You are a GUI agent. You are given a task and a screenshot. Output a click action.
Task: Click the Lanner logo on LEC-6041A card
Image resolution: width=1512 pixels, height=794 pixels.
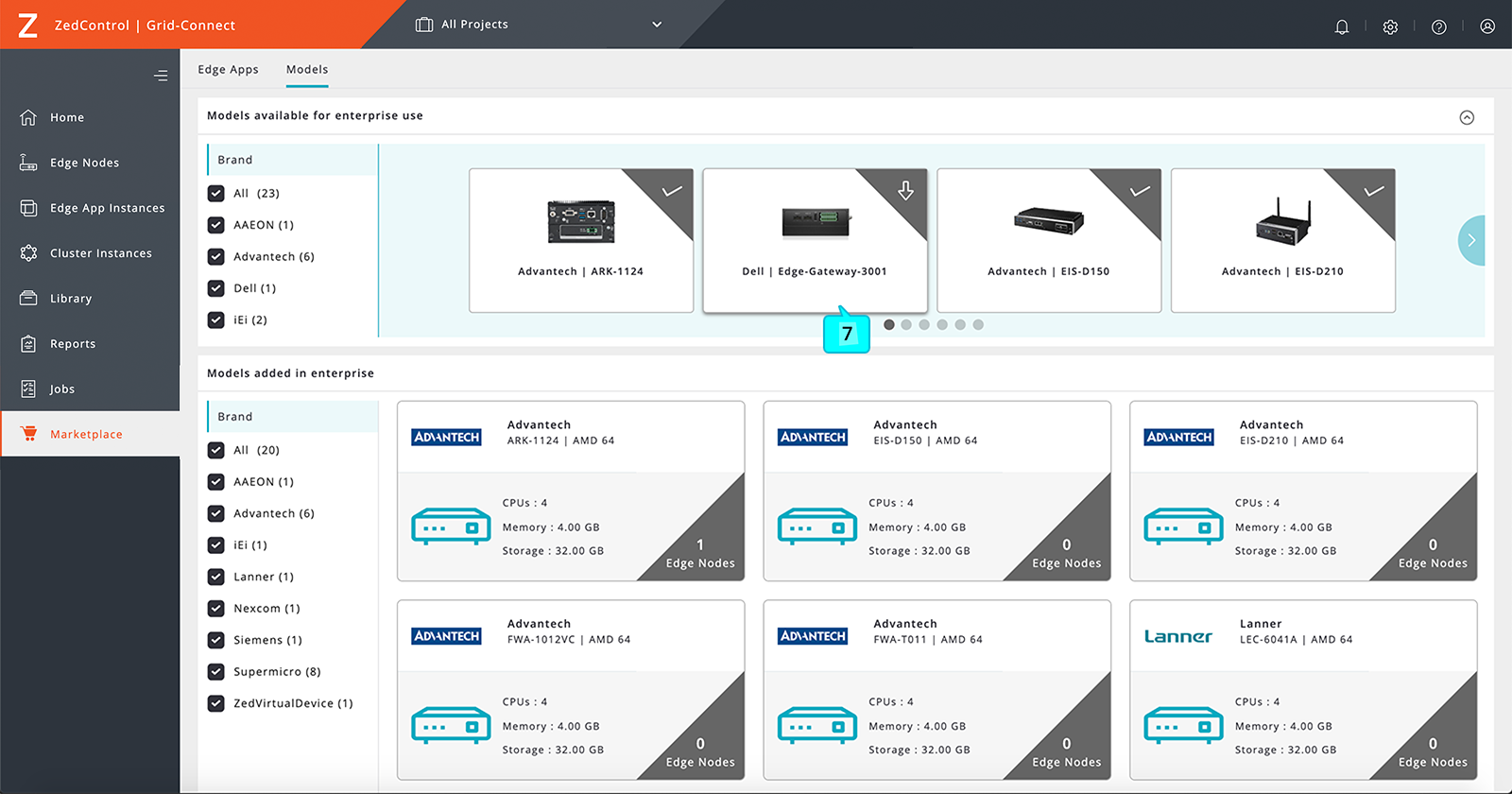point(1178,636)
